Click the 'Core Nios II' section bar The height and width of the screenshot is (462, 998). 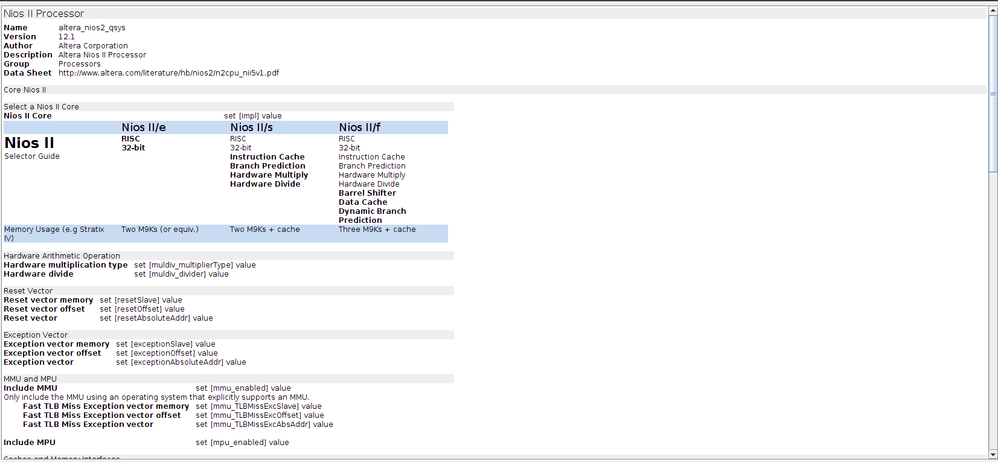pos(495,90)
